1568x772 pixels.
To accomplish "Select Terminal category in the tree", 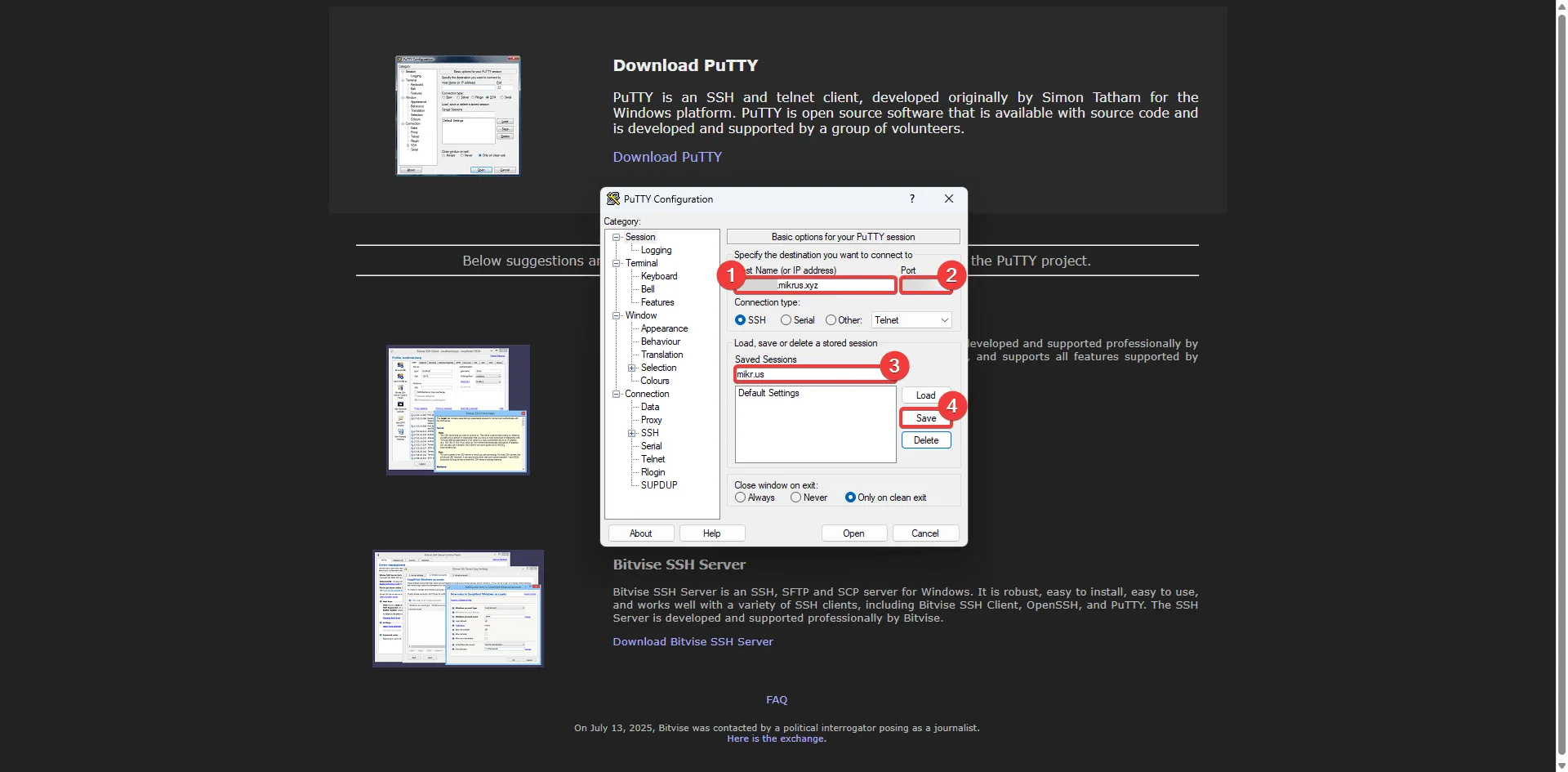I will [641, 263].
